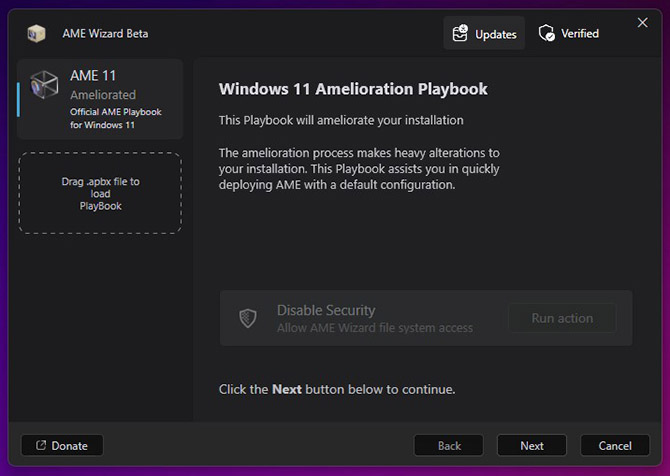Click the 'Drag .apbx file to load PlayBook' drop zone
Viewport: 670px width, 476px height.
(100, 193)
